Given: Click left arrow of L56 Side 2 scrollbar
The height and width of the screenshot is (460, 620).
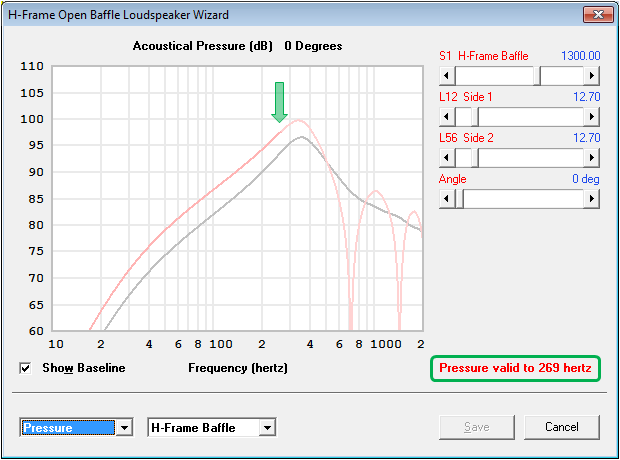Looking at the screenshot, I should click(x=447, y=158).
